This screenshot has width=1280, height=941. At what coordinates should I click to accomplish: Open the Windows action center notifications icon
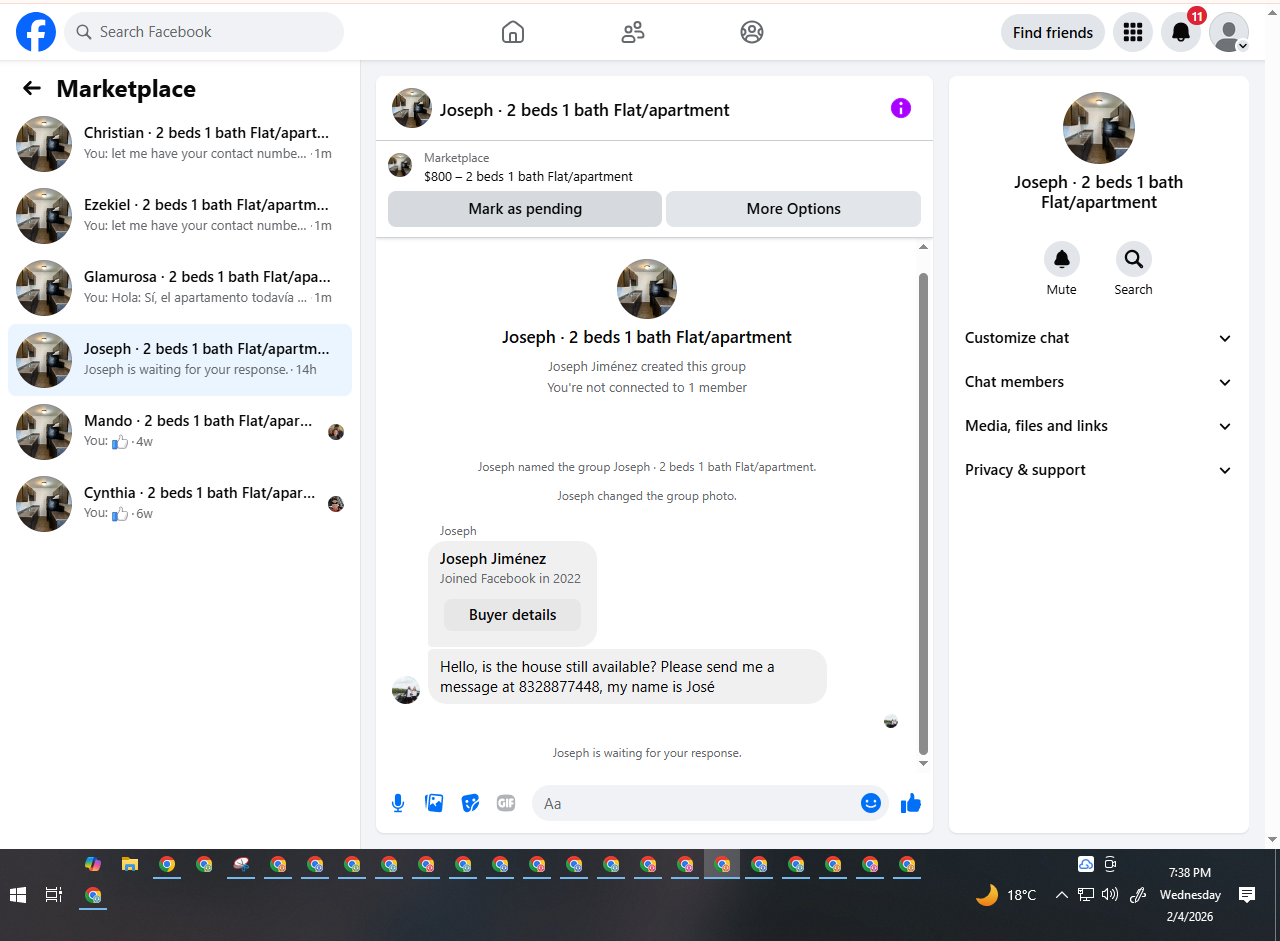pos(1247,895)
